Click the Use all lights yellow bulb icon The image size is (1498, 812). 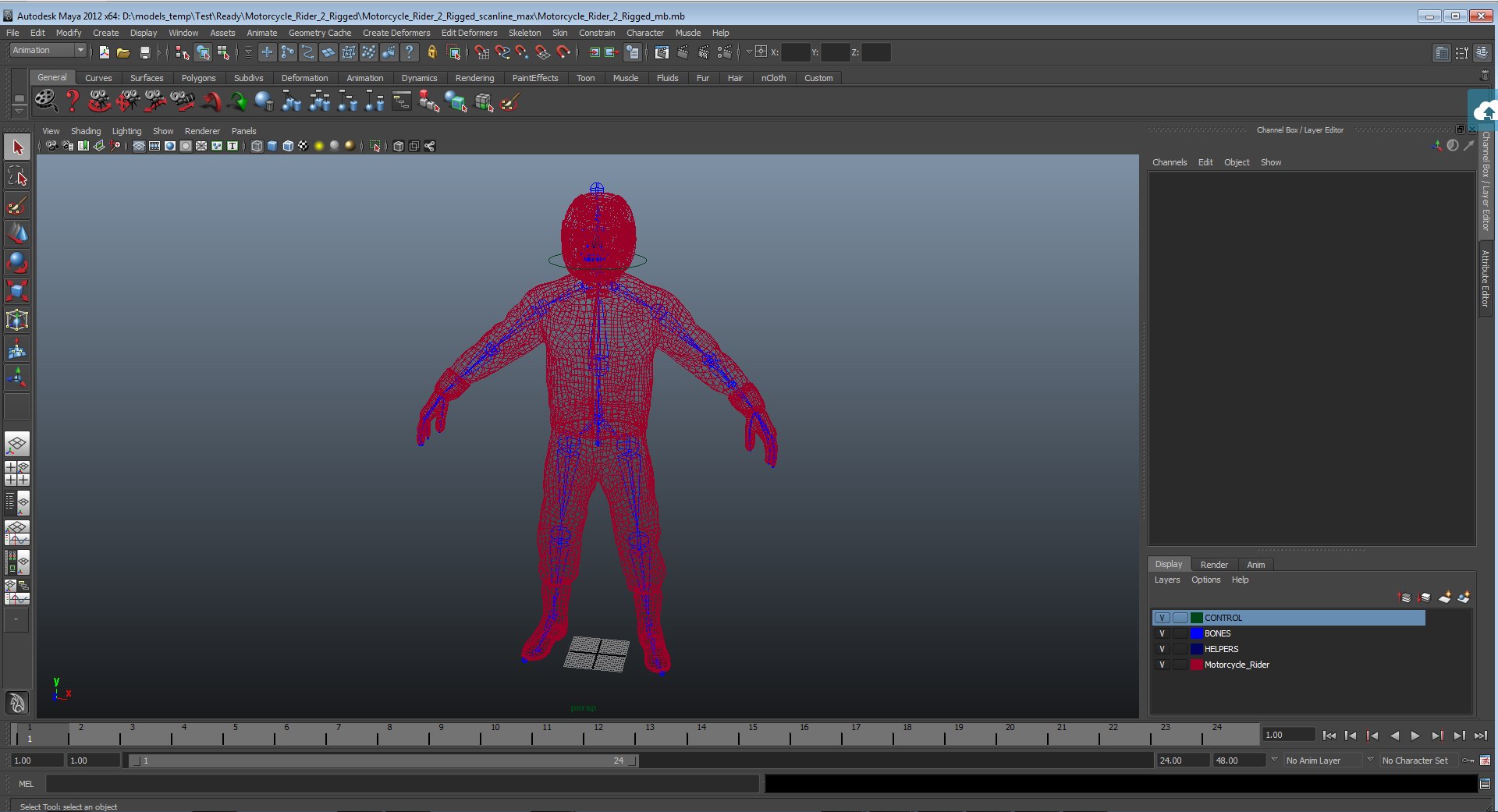coord(318,146)
